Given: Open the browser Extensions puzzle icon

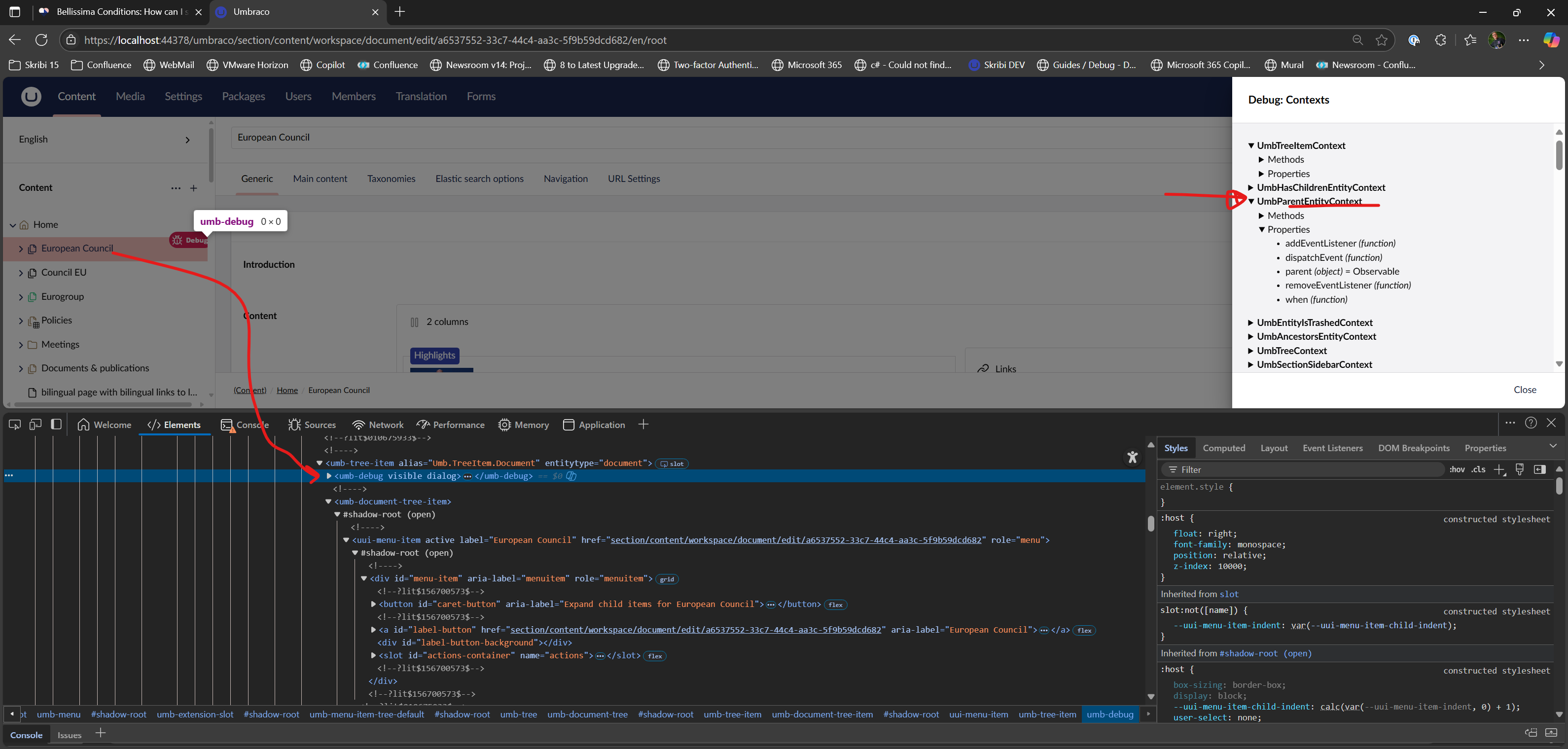Looking at the screenshot, I should 1440,40.
